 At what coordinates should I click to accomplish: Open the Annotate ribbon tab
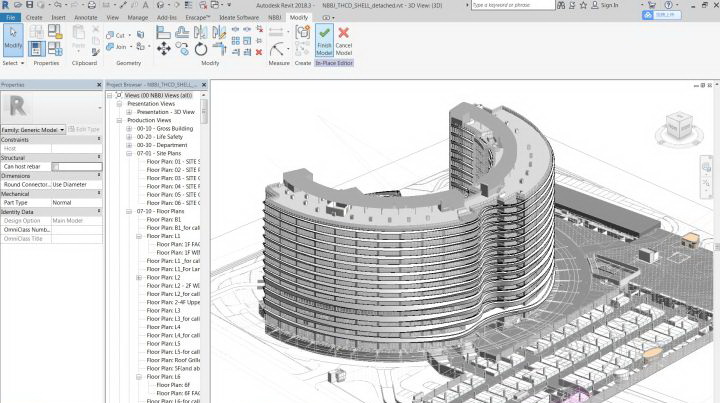(x=86, y=17)
